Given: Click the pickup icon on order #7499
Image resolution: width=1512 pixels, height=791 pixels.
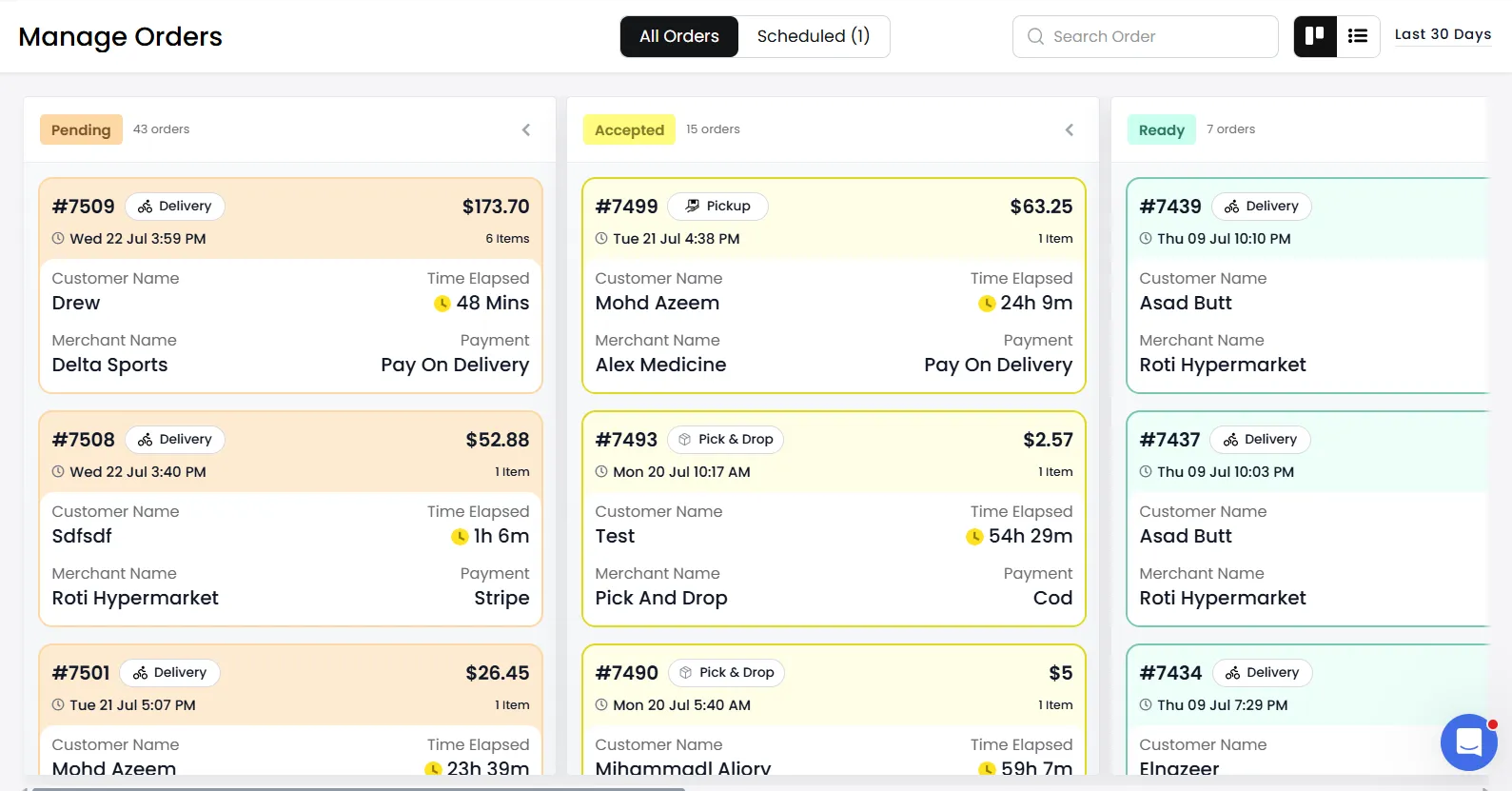Looking at the screenshot, I should click(692, 206).
